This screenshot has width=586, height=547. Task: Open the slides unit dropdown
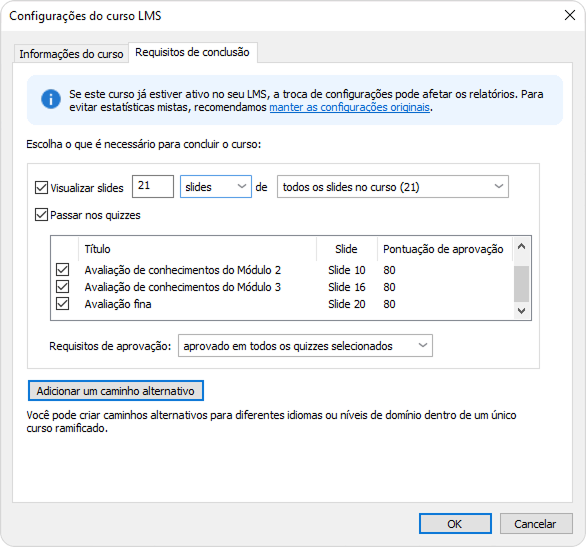pyautogui.click(x=216, y=186)
